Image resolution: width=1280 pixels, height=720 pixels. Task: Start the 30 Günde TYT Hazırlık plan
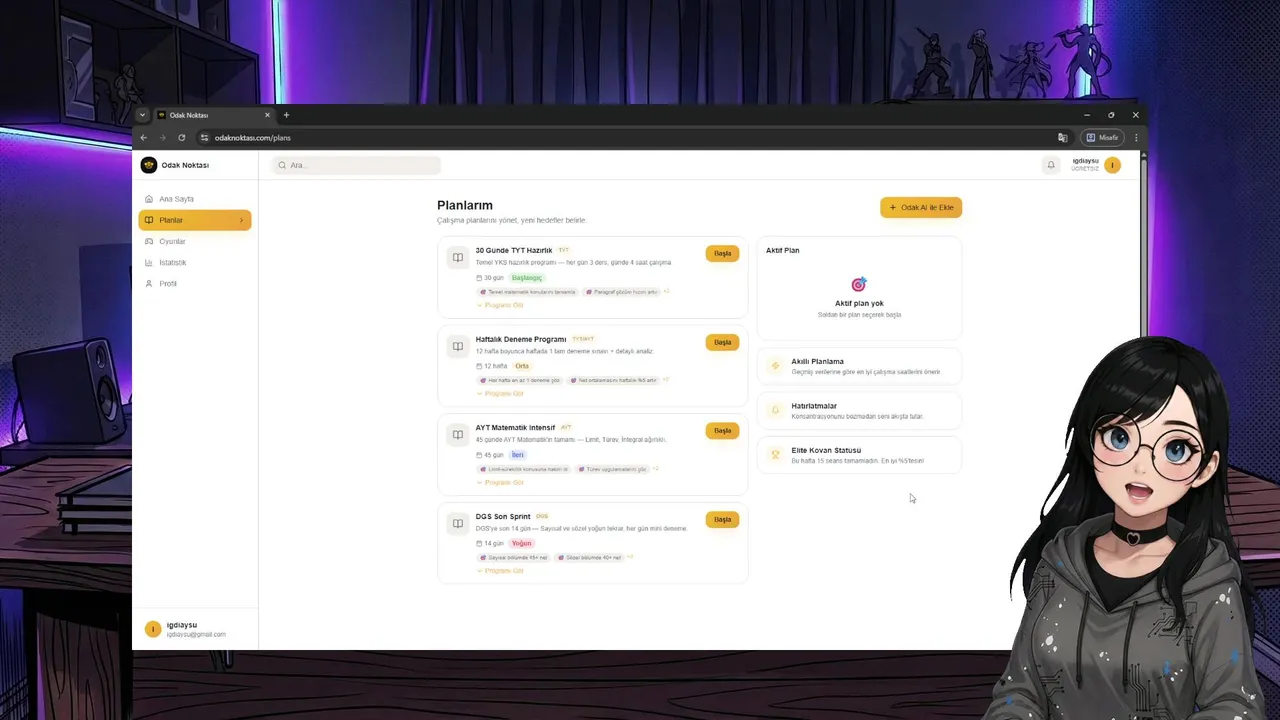coord(722,253)
